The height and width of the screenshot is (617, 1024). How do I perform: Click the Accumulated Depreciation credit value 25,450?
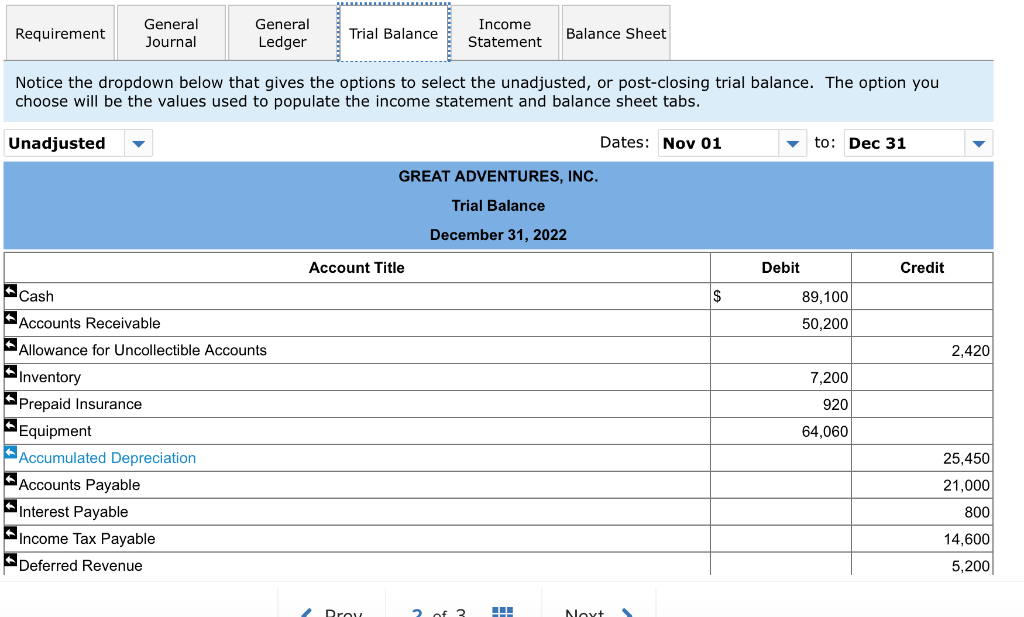[967, 459]
